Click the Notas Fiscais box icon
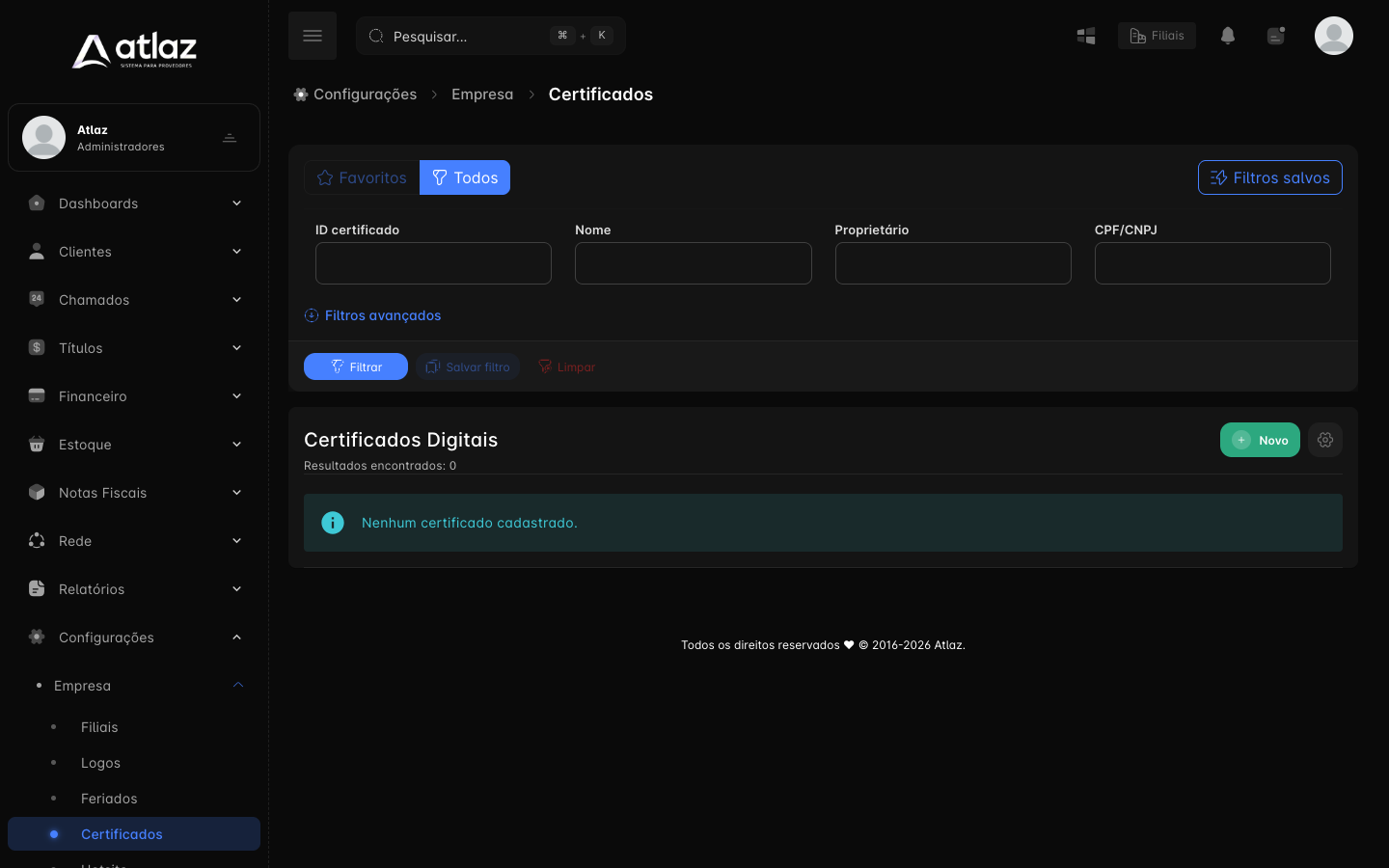This screenshot has height=868, width=1389. coord(37,492)
